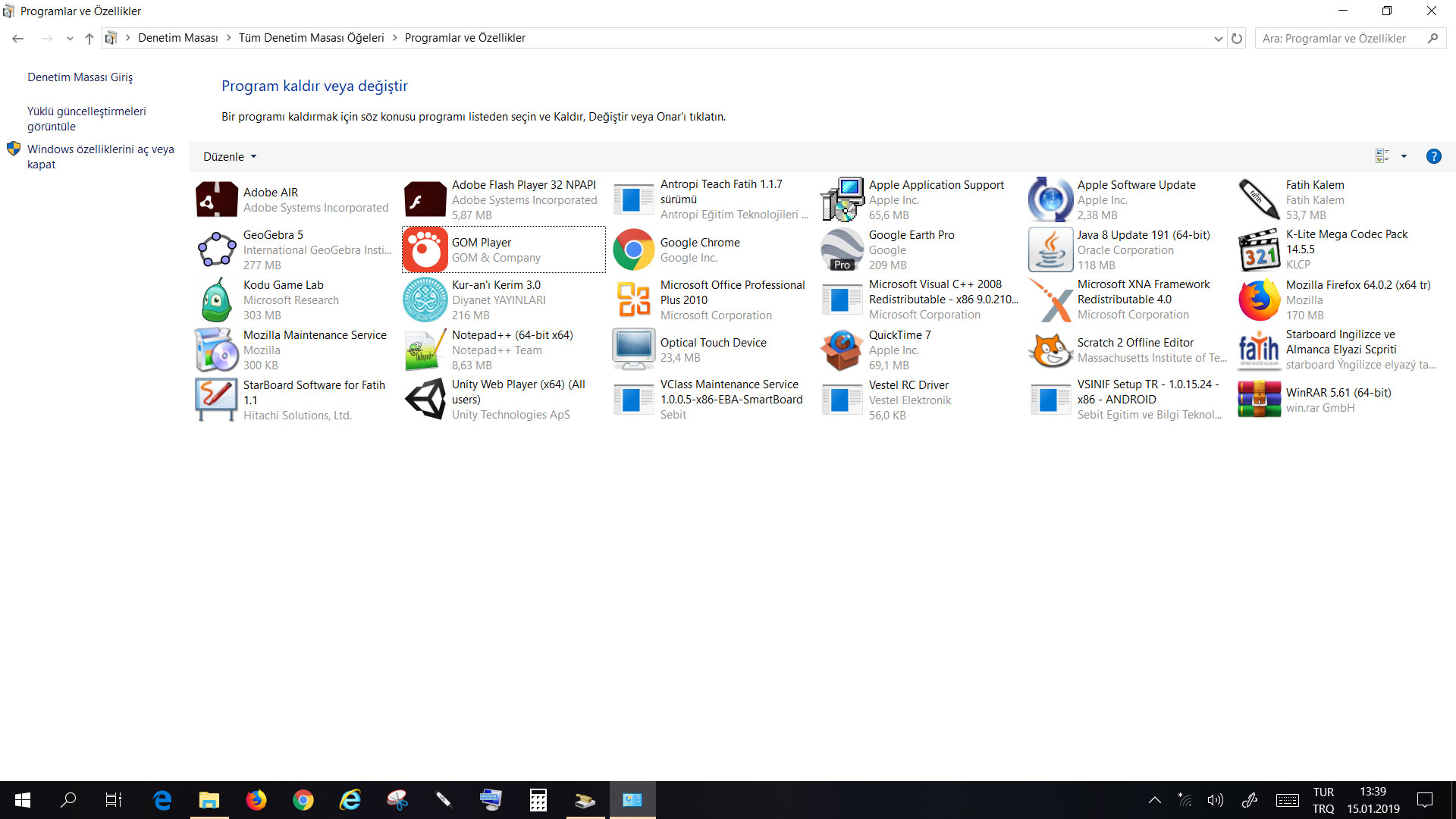The image size is (1456, 819).
Task: Refresh the programs list
Action: click(x=1237, y=39)
